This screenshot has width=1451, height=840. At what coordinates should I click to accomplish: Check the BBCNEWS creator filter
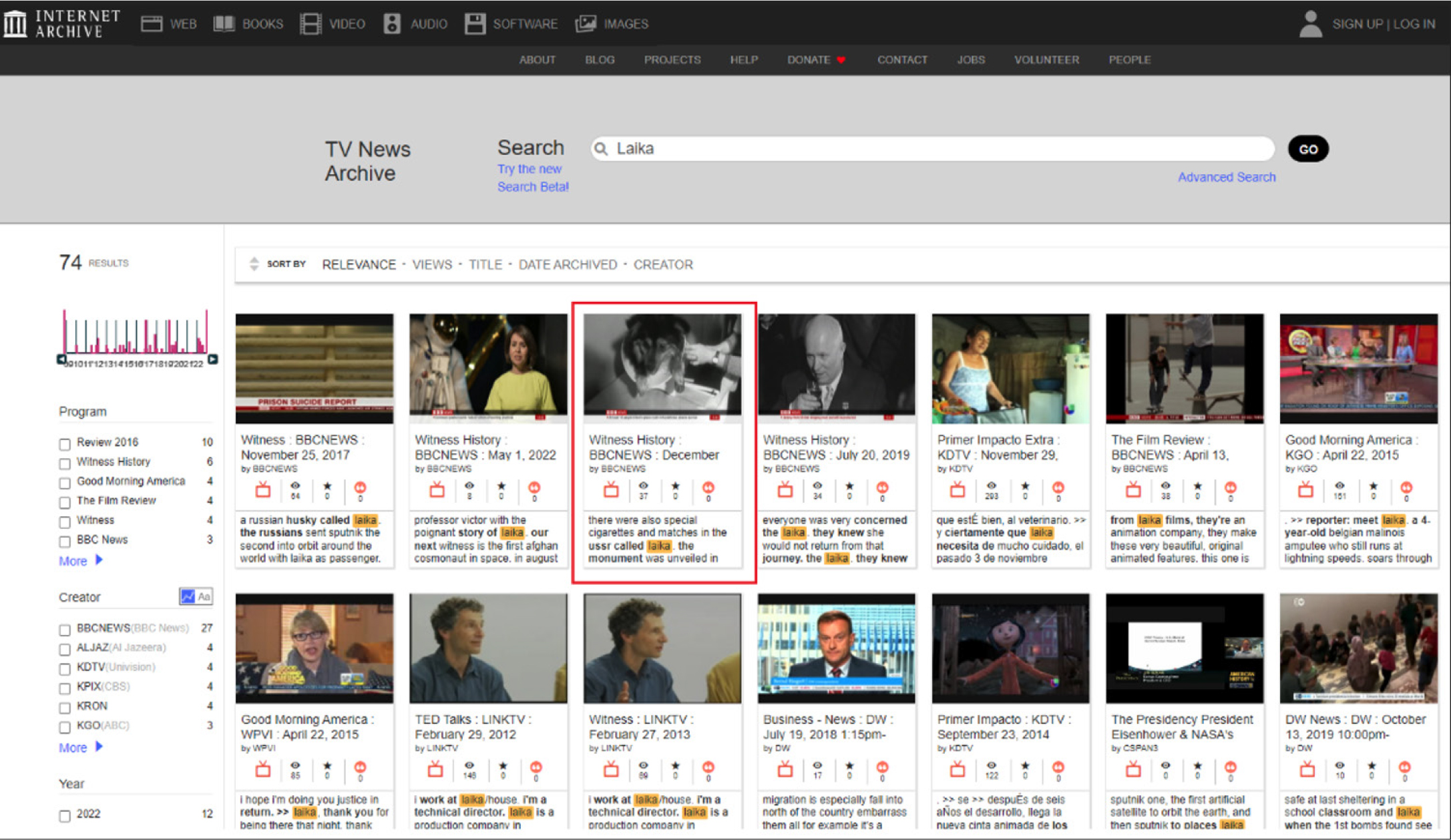click(65, 630)
